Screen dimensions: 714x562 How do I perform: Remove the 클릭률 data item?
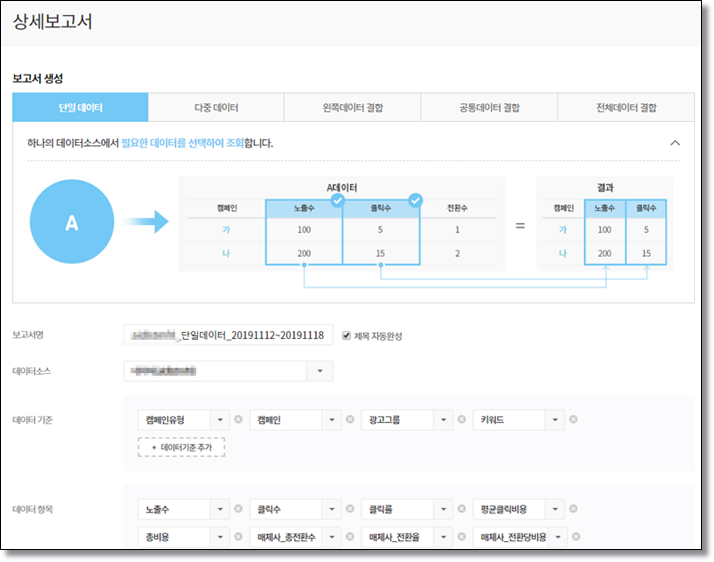click(x=461, y=509)
